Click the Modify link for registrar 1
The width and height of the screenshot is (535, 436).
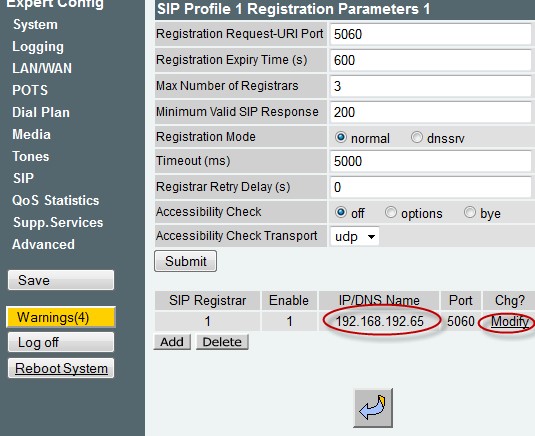509,321
